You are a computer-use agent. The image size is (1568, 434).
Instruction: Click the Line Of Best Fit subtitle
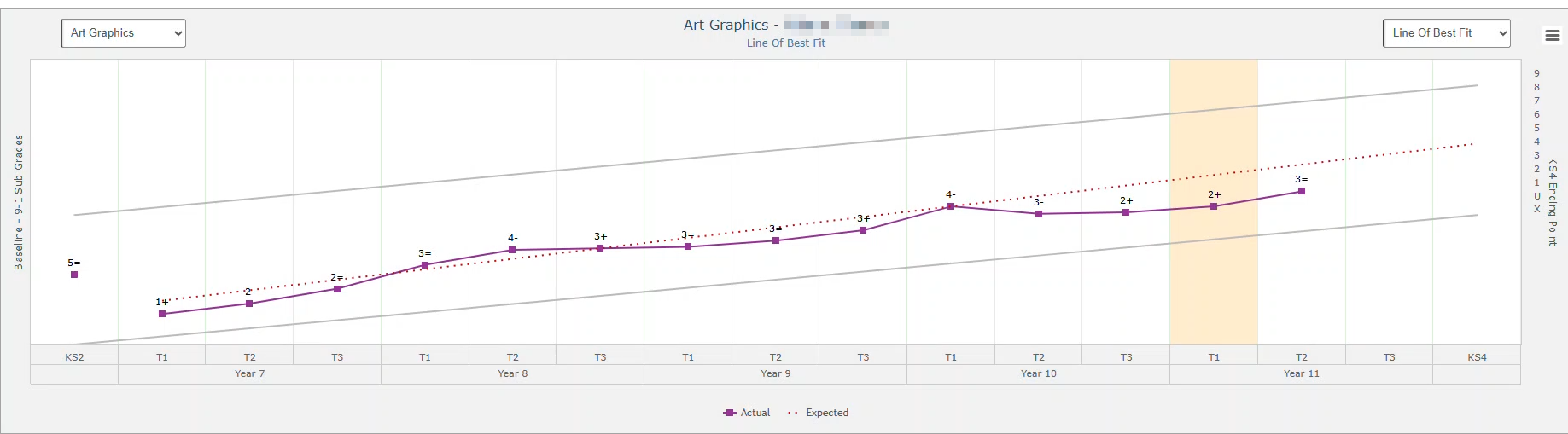(x=785, y=43)
